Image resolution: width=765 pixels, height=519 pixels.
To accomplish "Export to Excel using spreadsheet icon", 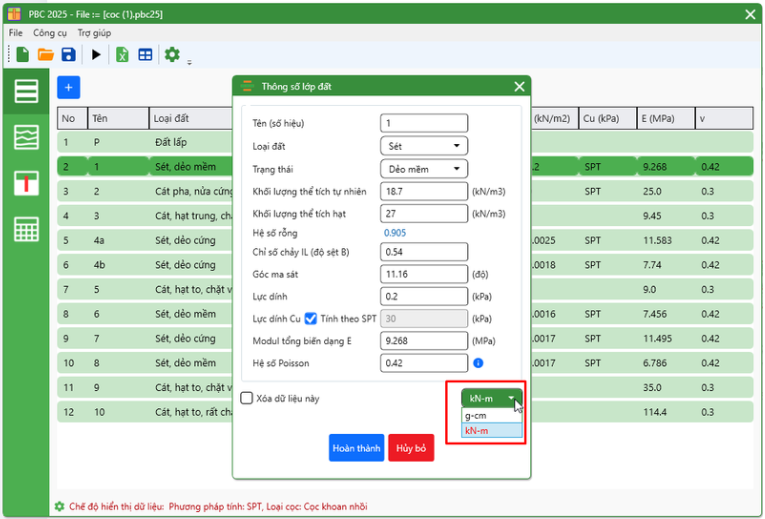I will 122,55.
